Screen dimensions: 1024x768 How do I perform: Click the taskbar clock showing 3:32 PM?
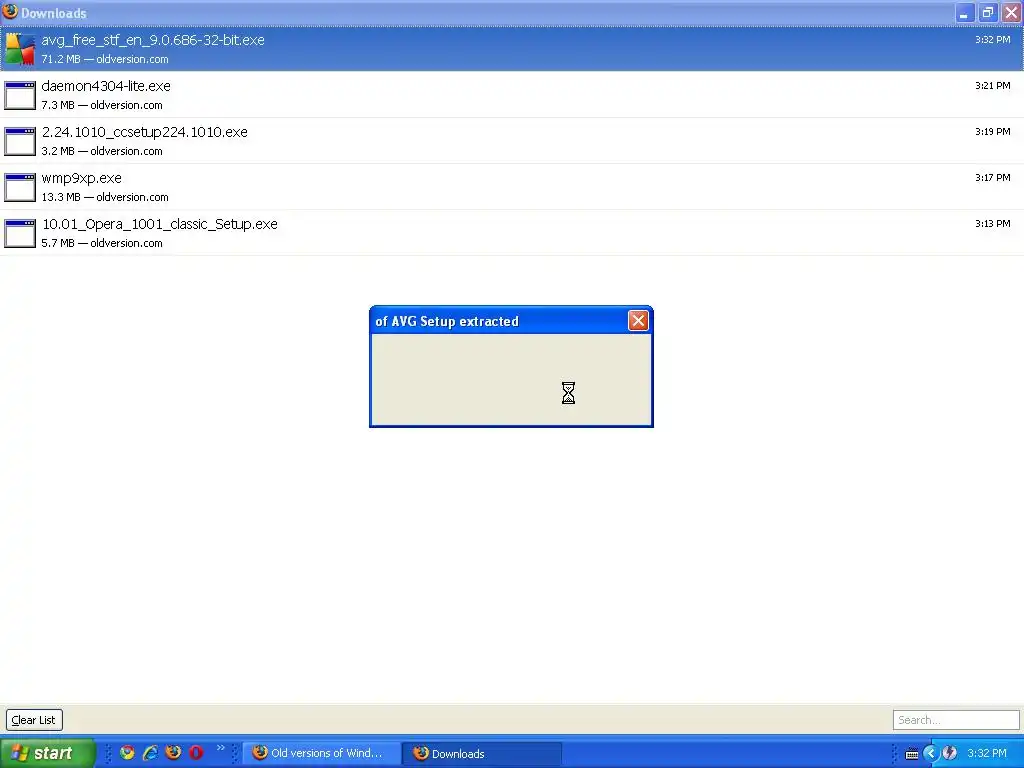click(x=987, y=753)
